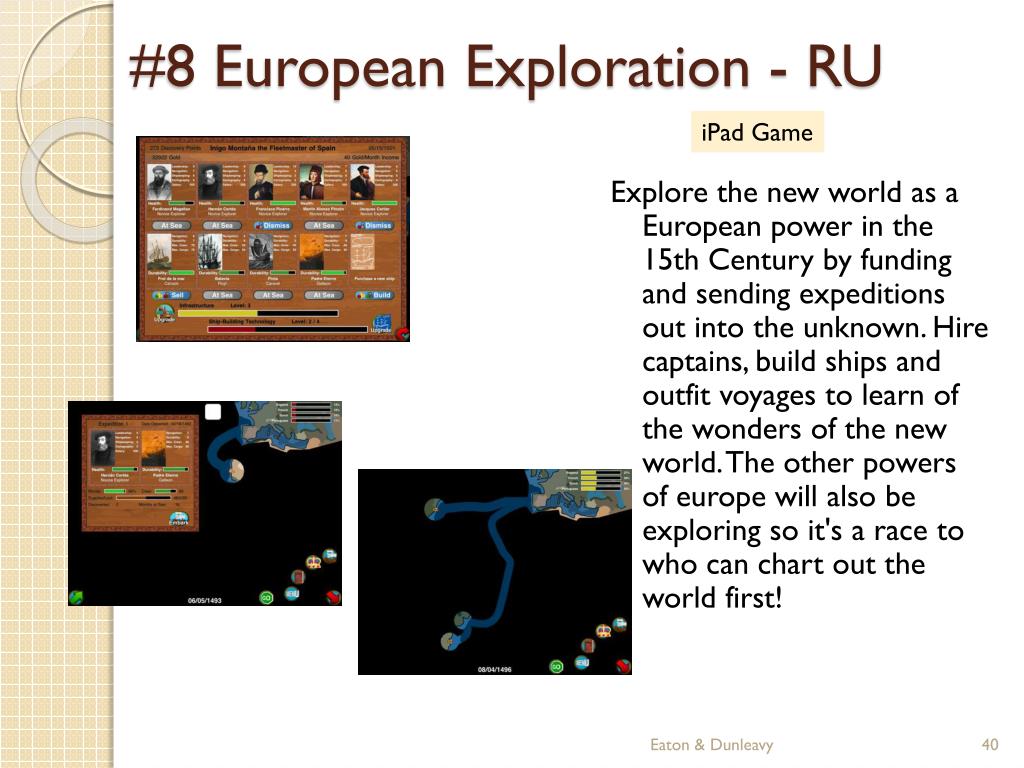Click the ship icon in 06/05/1493 screenshot
Image resolution: width=1024 pixels, height=768 pixels.
click(330, 556)
